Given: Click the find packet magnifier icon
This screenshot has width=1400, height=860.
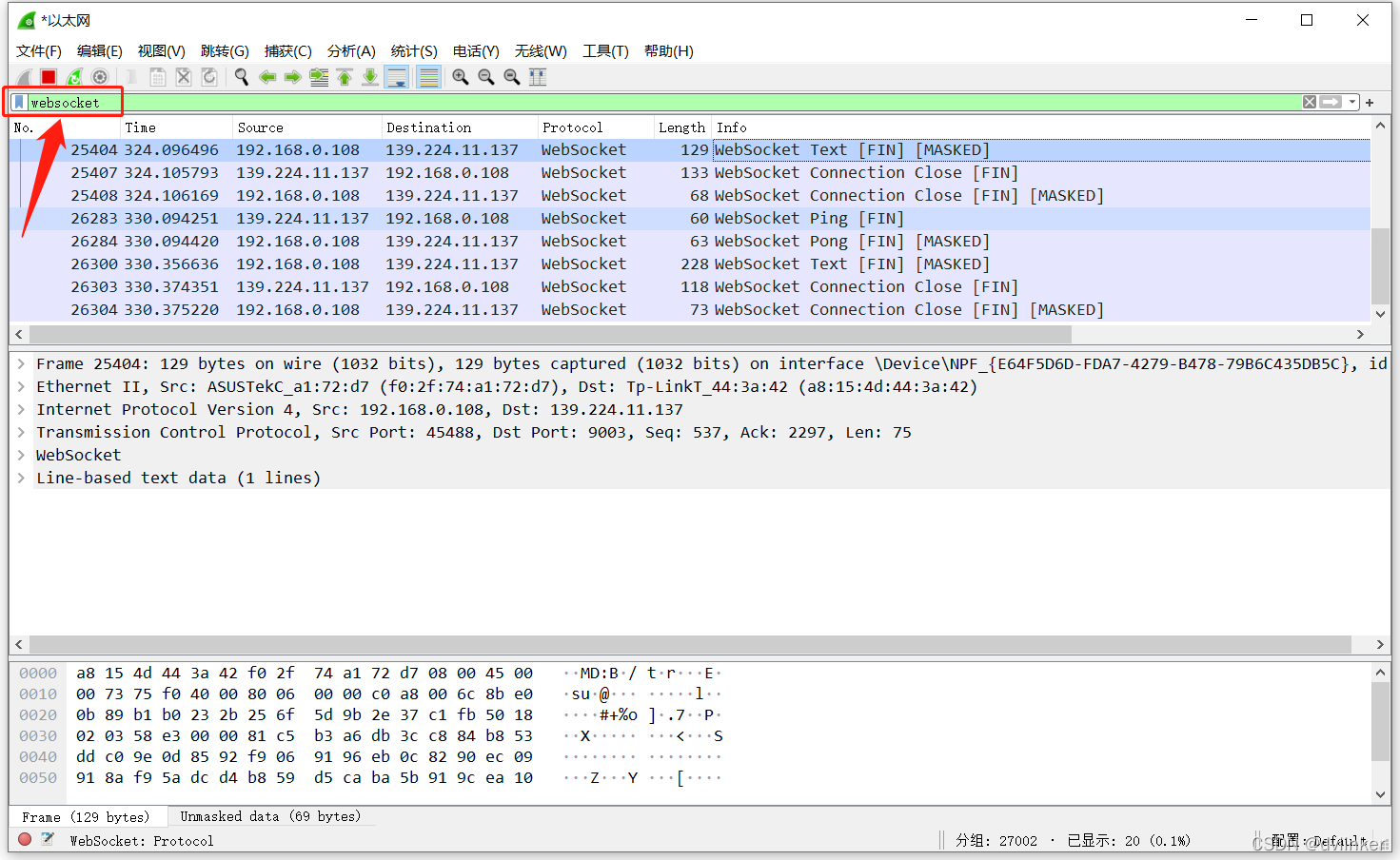Looking at the screenshot, I should pyautogui.click(x=242, y=77).
